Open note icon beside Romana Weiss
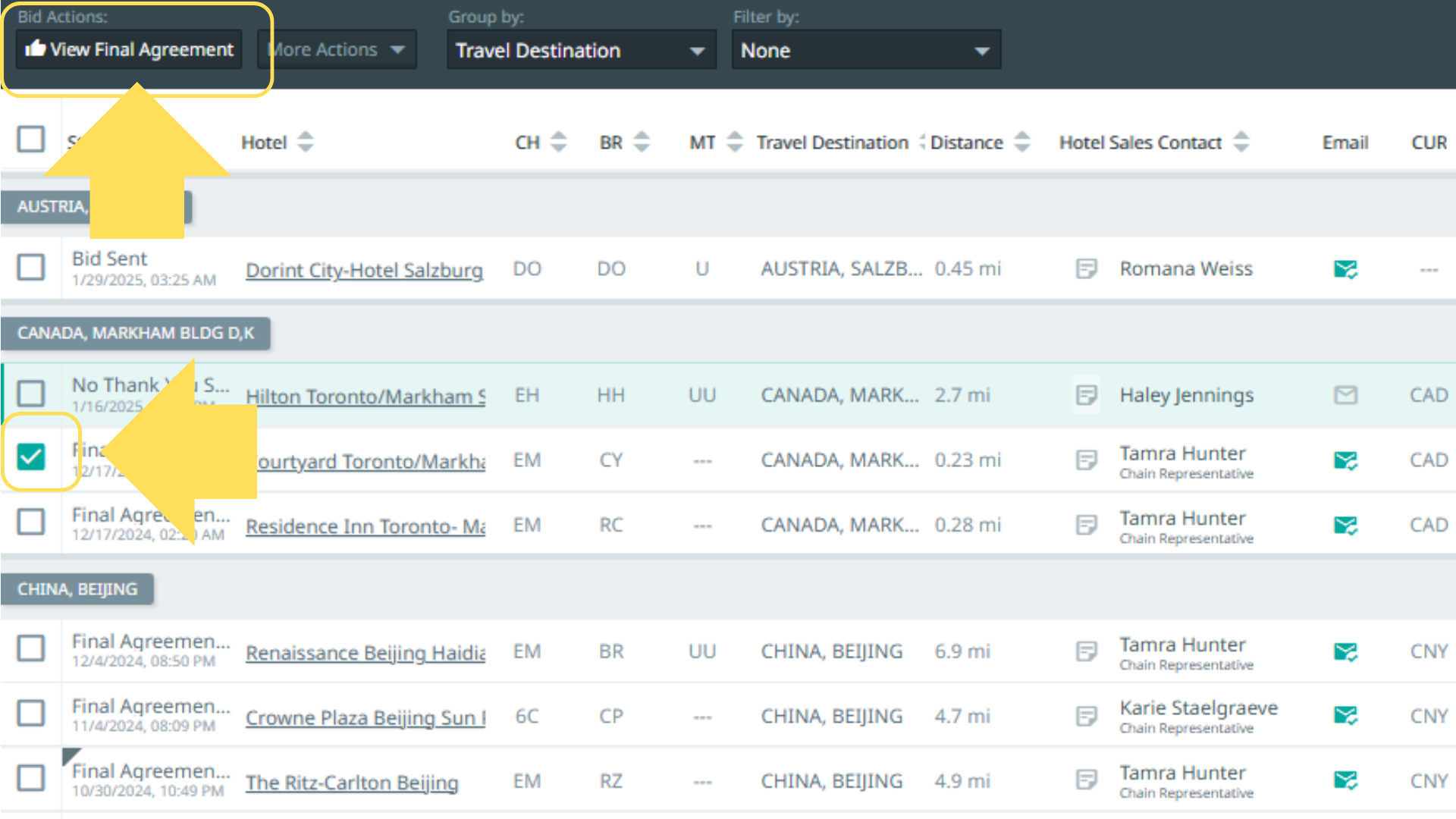 click(x=1086, y=268)
